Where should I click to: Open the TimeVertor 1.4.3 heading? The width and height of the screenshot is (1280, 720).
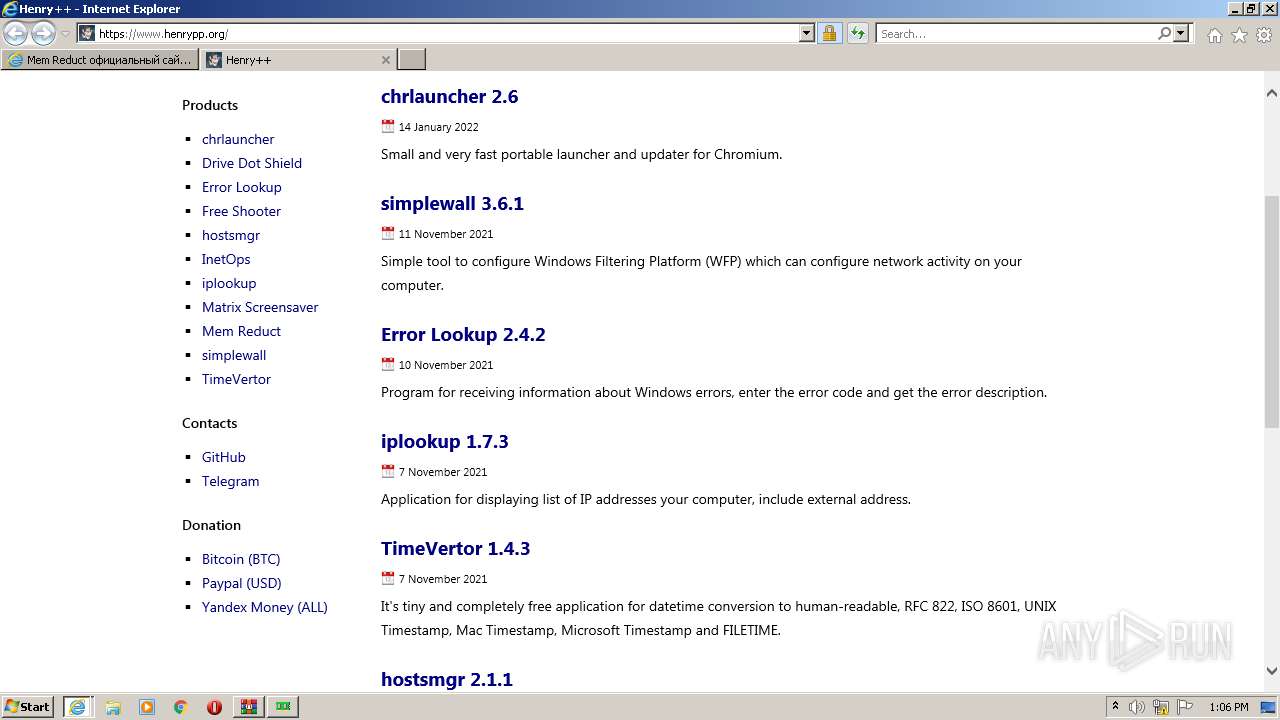(x=455, y=549)
